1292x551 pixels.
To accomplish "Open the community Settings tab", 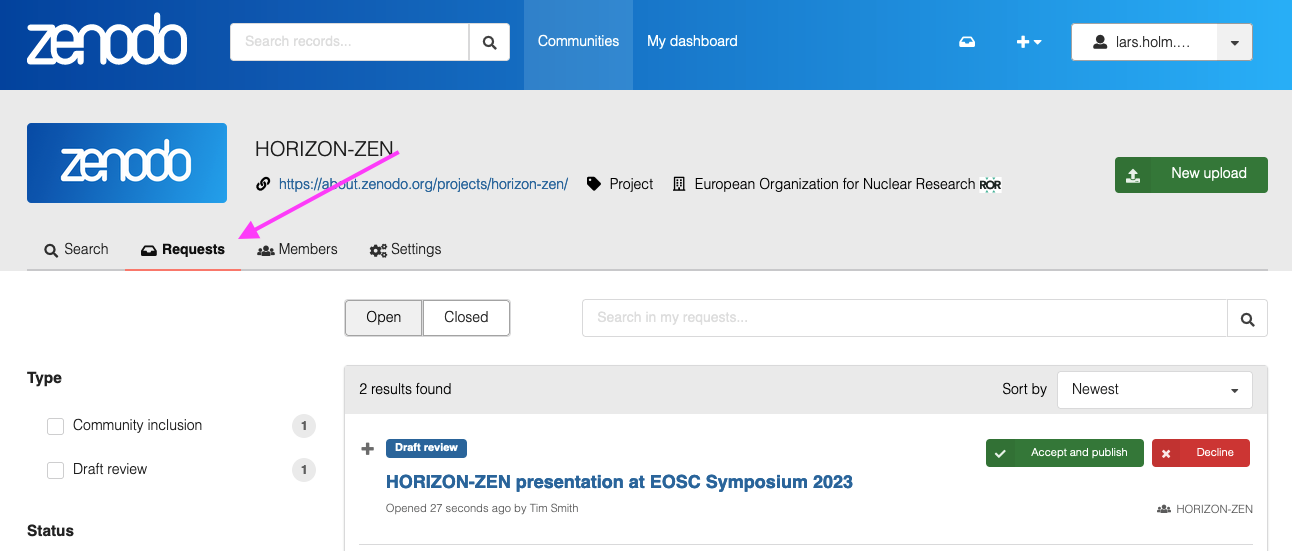I will [405, 249].
